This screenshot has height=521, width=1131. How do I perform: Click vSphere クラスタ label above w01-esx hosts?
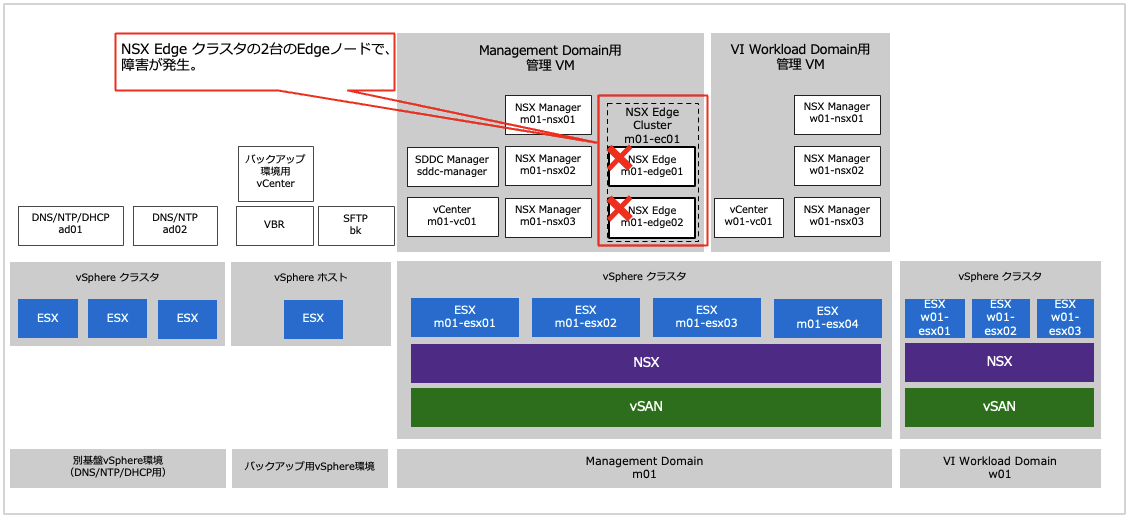[x=1000, y=276]
